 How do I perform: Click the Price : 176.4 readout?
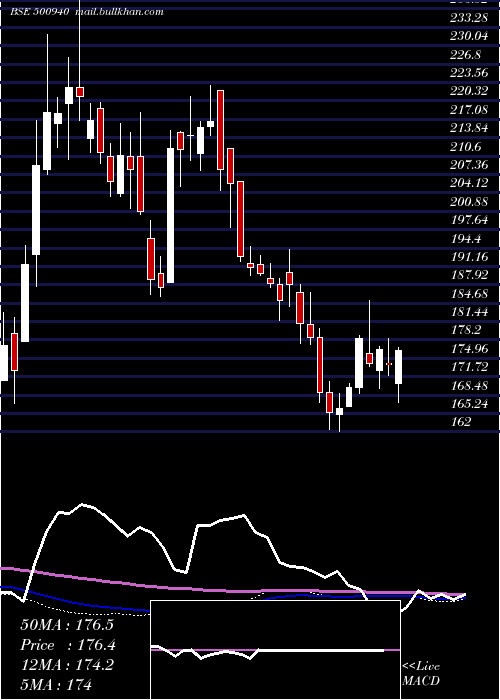tap(68, 645)
